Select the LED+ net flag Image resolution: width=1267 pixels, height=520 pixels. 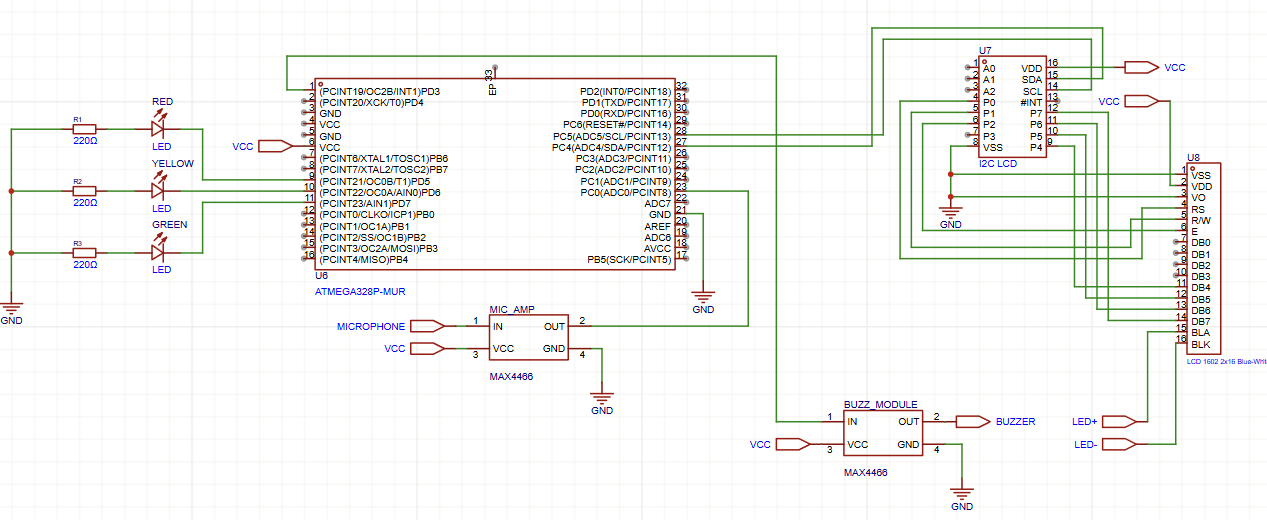pyautogui.click(x=1119, y=421)
